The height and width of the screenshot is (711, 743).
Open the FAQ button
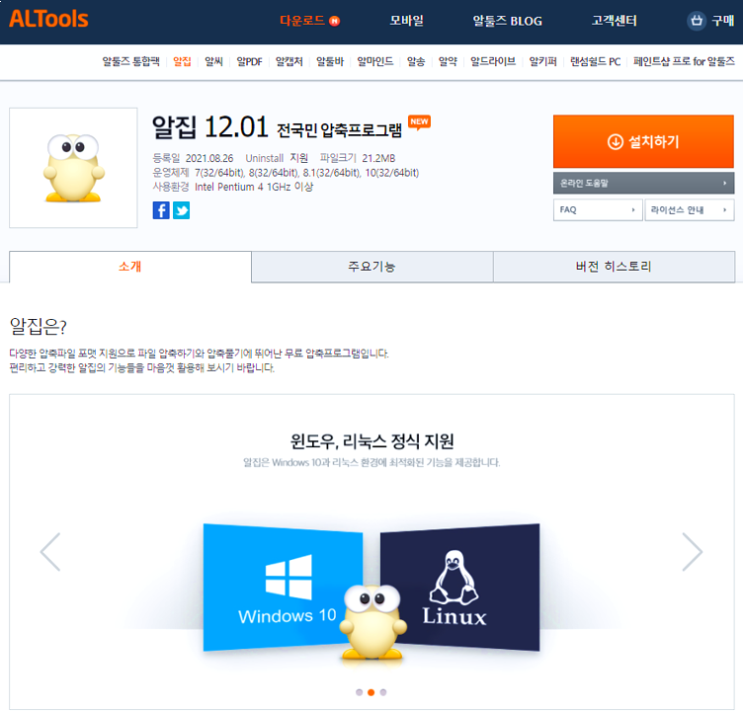(598, 210)
